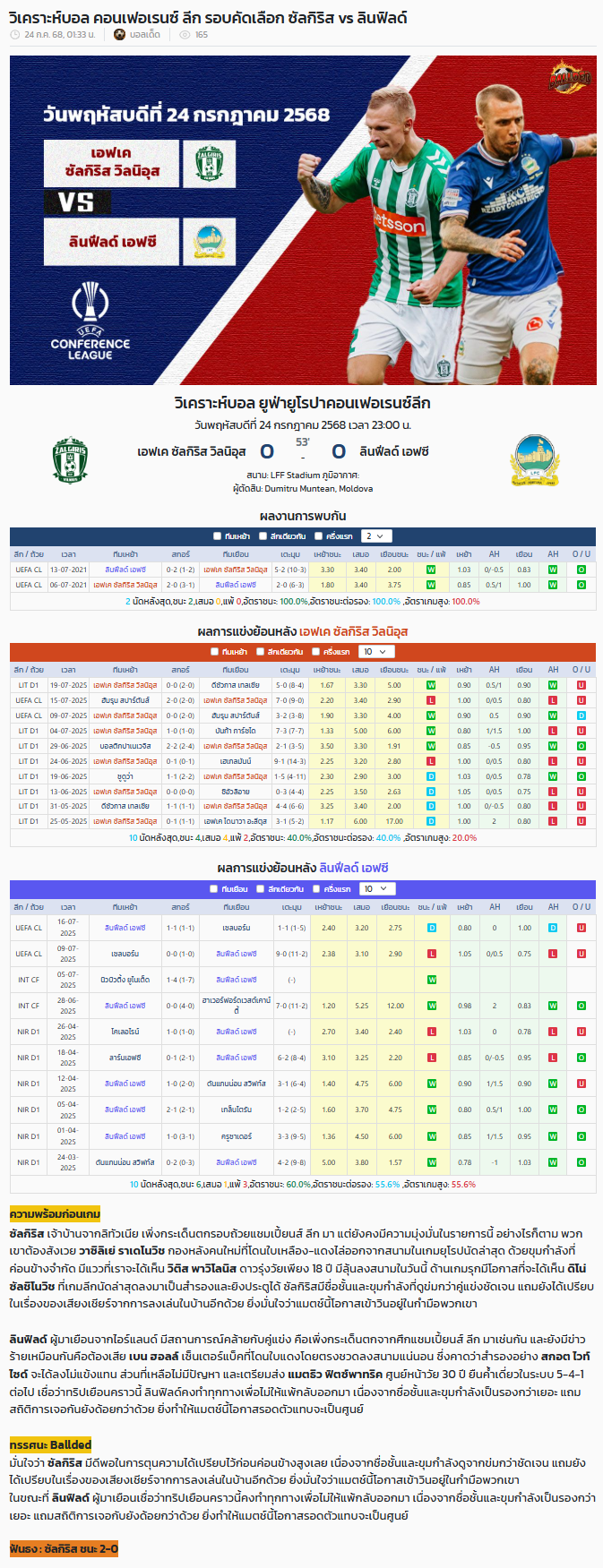Click the Linfield crest inside the banner
This screenshot has width=603, height=1568.
point(209,242)
